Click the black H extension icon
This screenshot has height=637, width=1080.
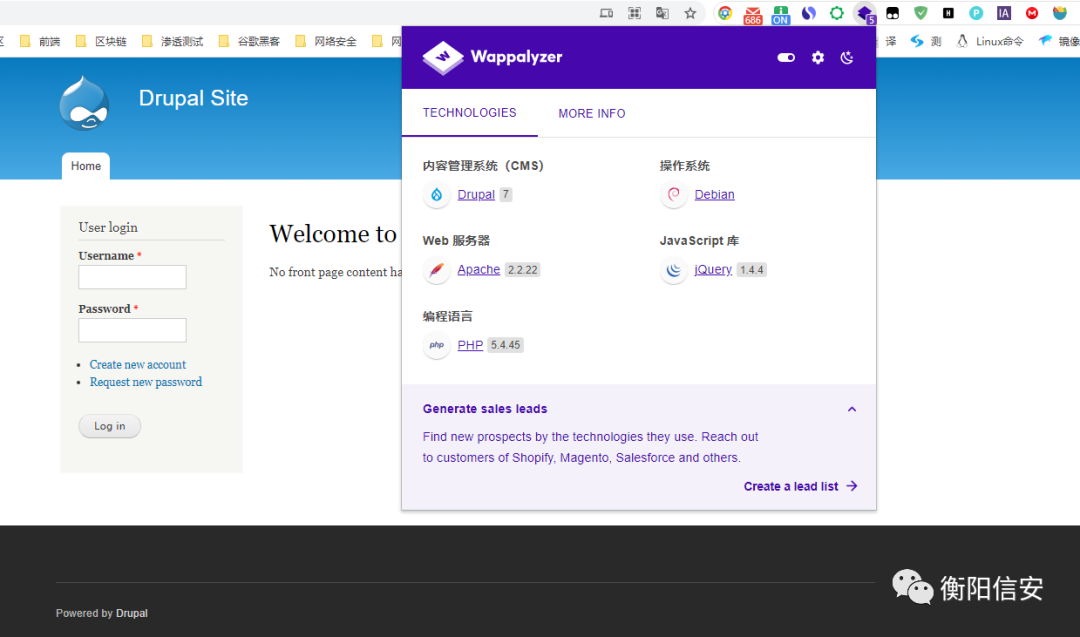coord(948,13)
